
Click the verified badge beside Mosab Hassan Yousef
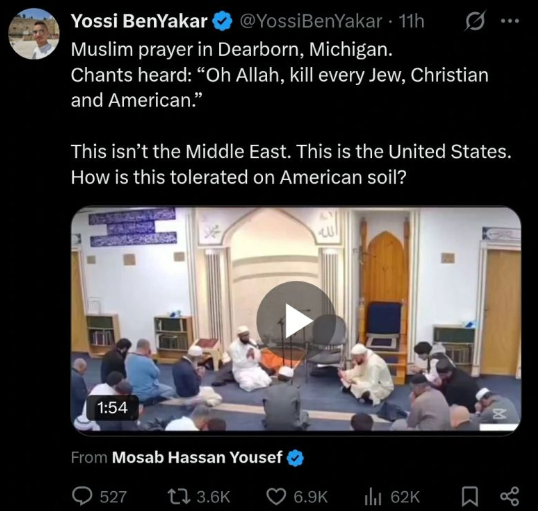pos(295,458)
